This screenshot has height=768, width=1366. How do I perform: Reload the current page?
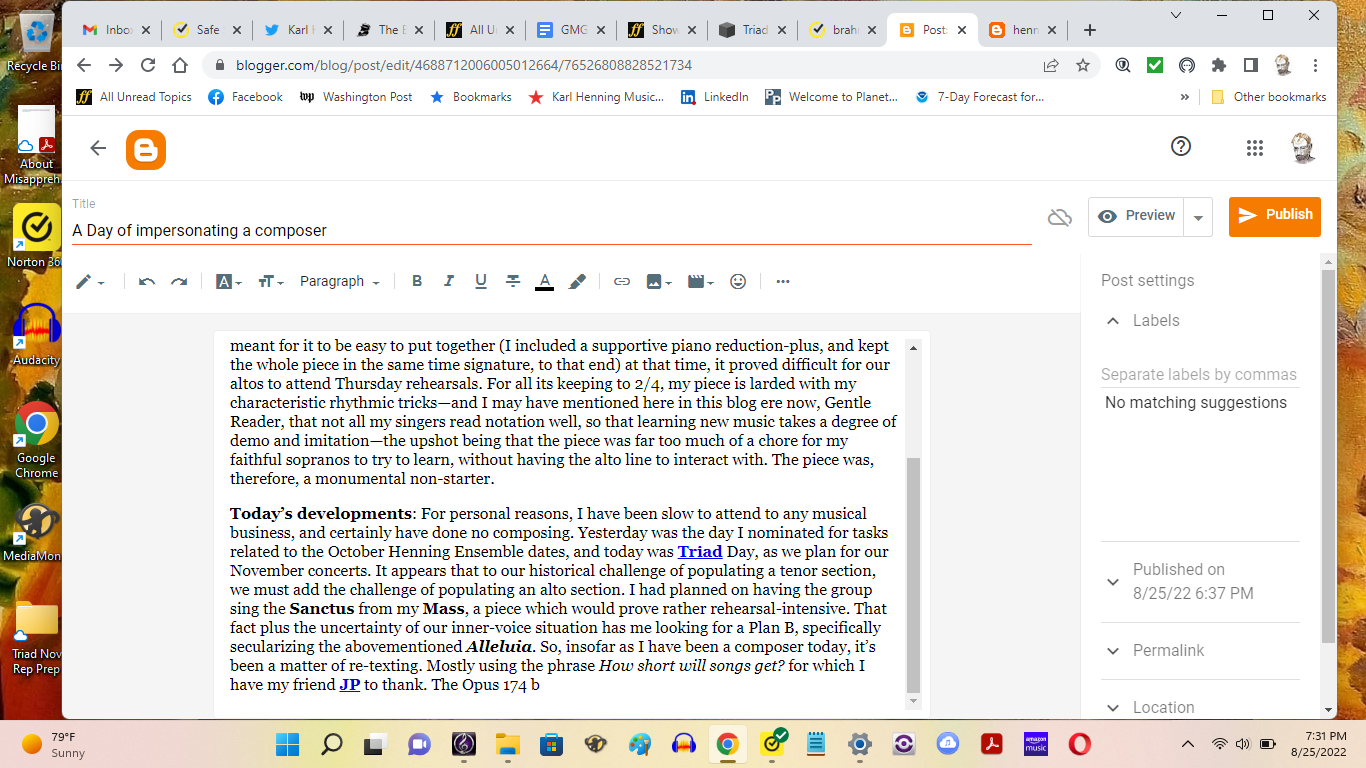pyautogui.click(x=148, y=65)
